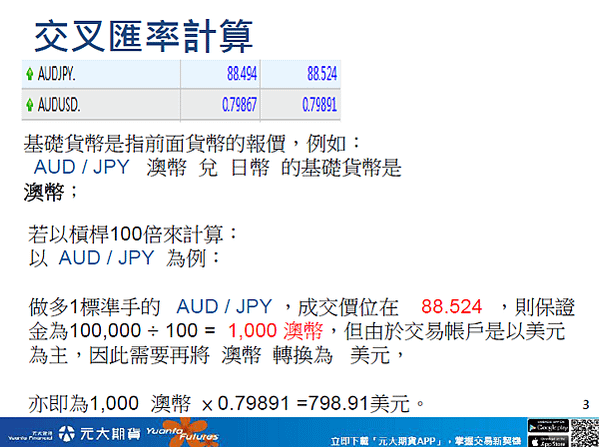
Task: Click the App Store download badge
Action: (548, 441)
